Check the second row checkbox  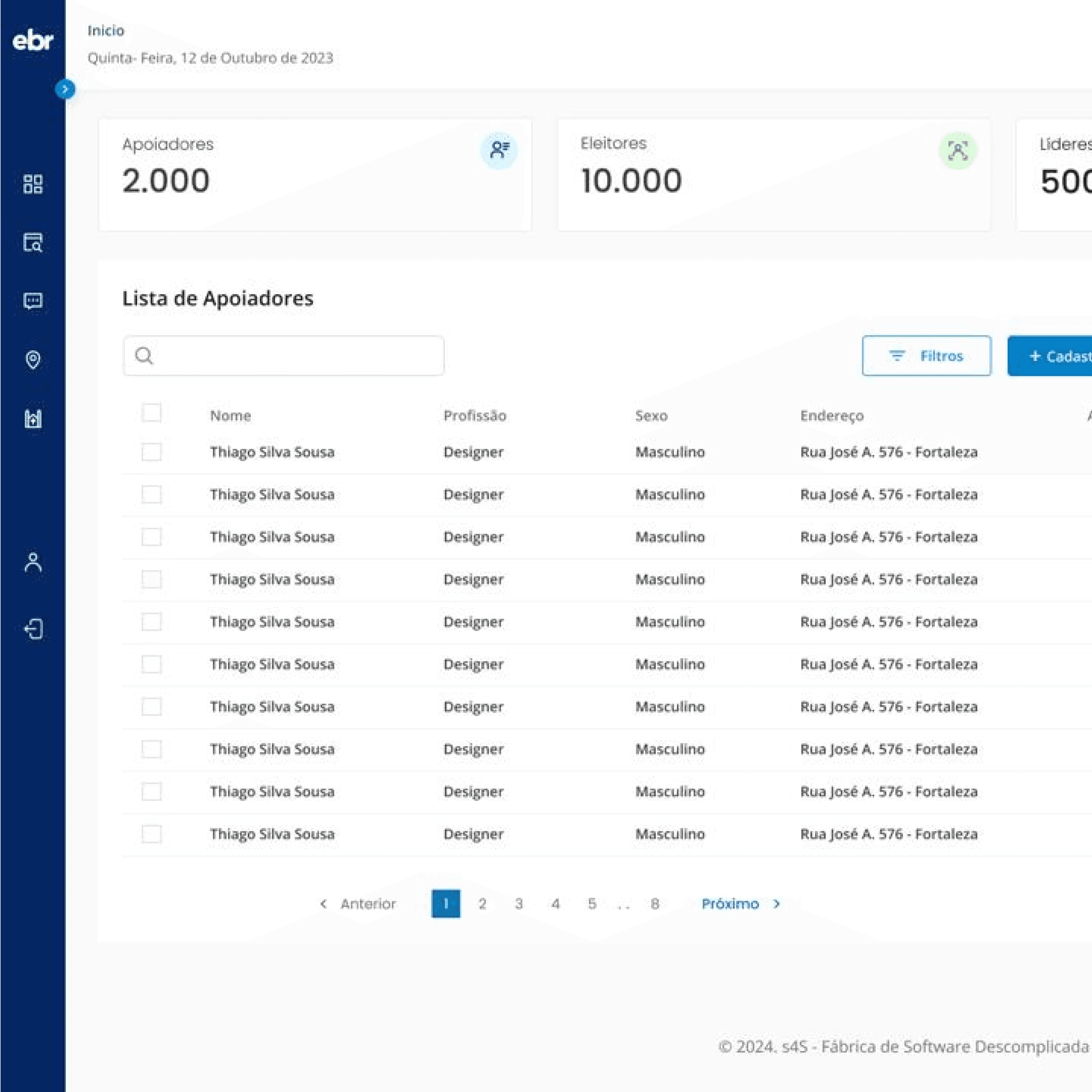point(152,495)
